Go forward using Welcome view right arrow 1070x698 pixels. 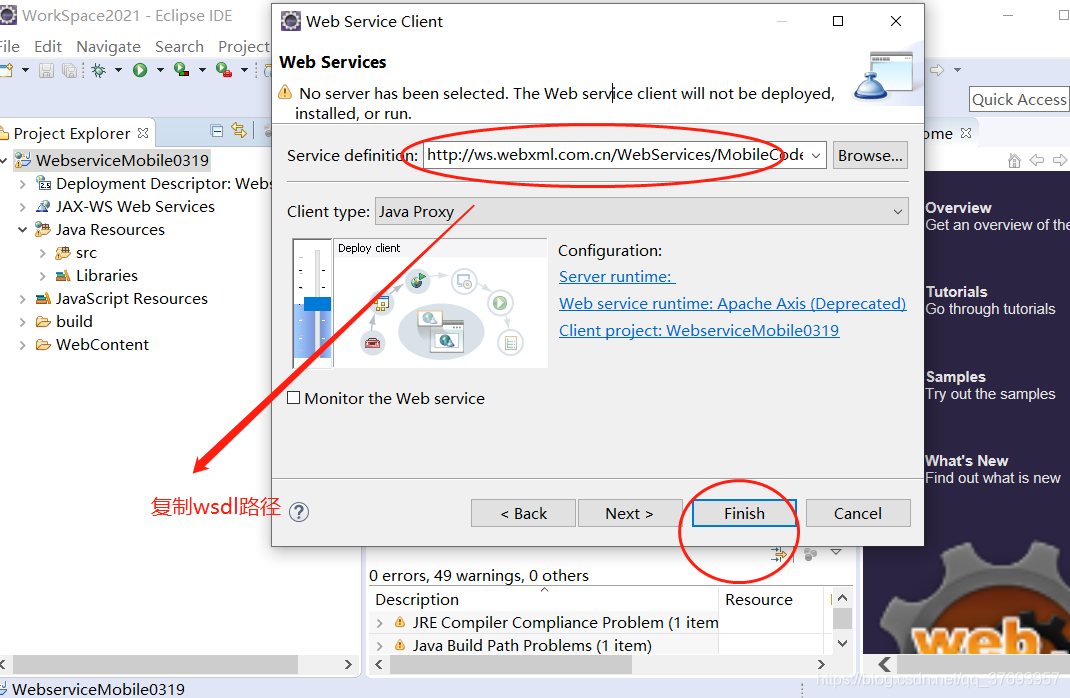coord(1060,160)
